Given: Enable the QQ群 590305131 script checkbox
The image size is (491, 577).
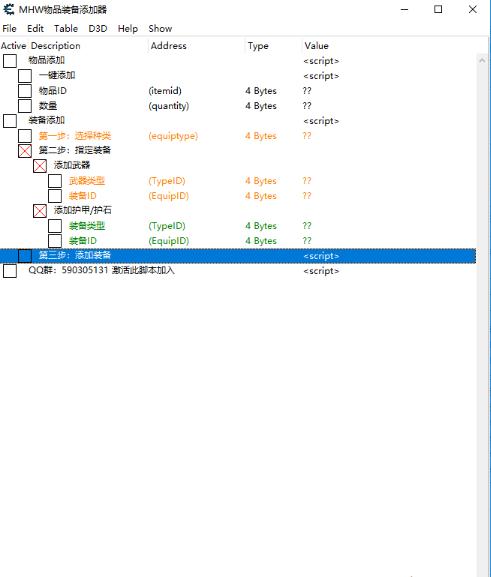Looking at the screenshot, I should point(10,271).
